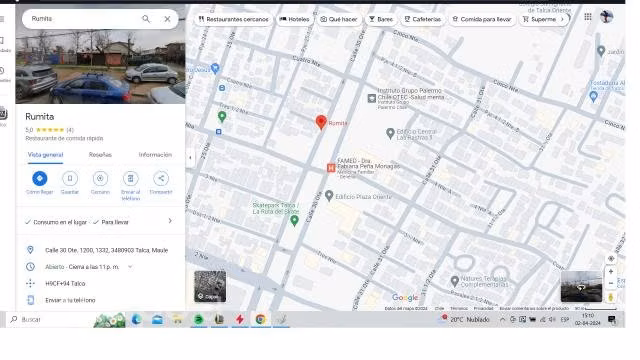Expand opening hours dropdown arrow
The image size is (640, 360).
point(130,267)
